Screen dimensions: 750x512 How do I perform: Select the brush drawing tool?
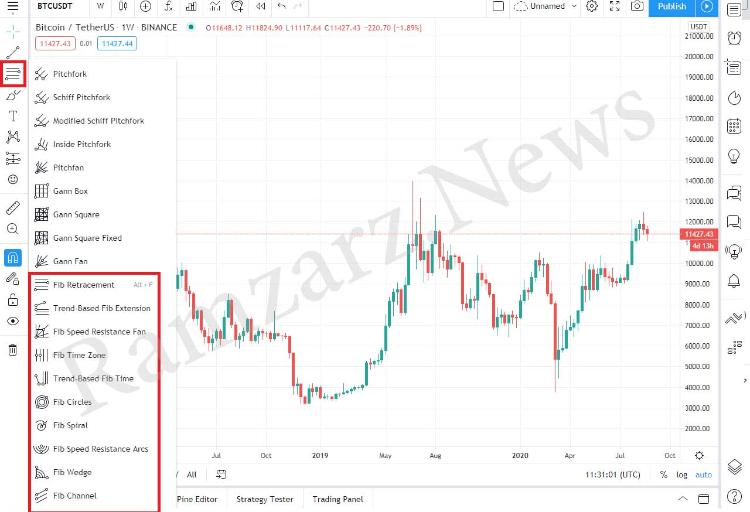[x=13, y=95]
